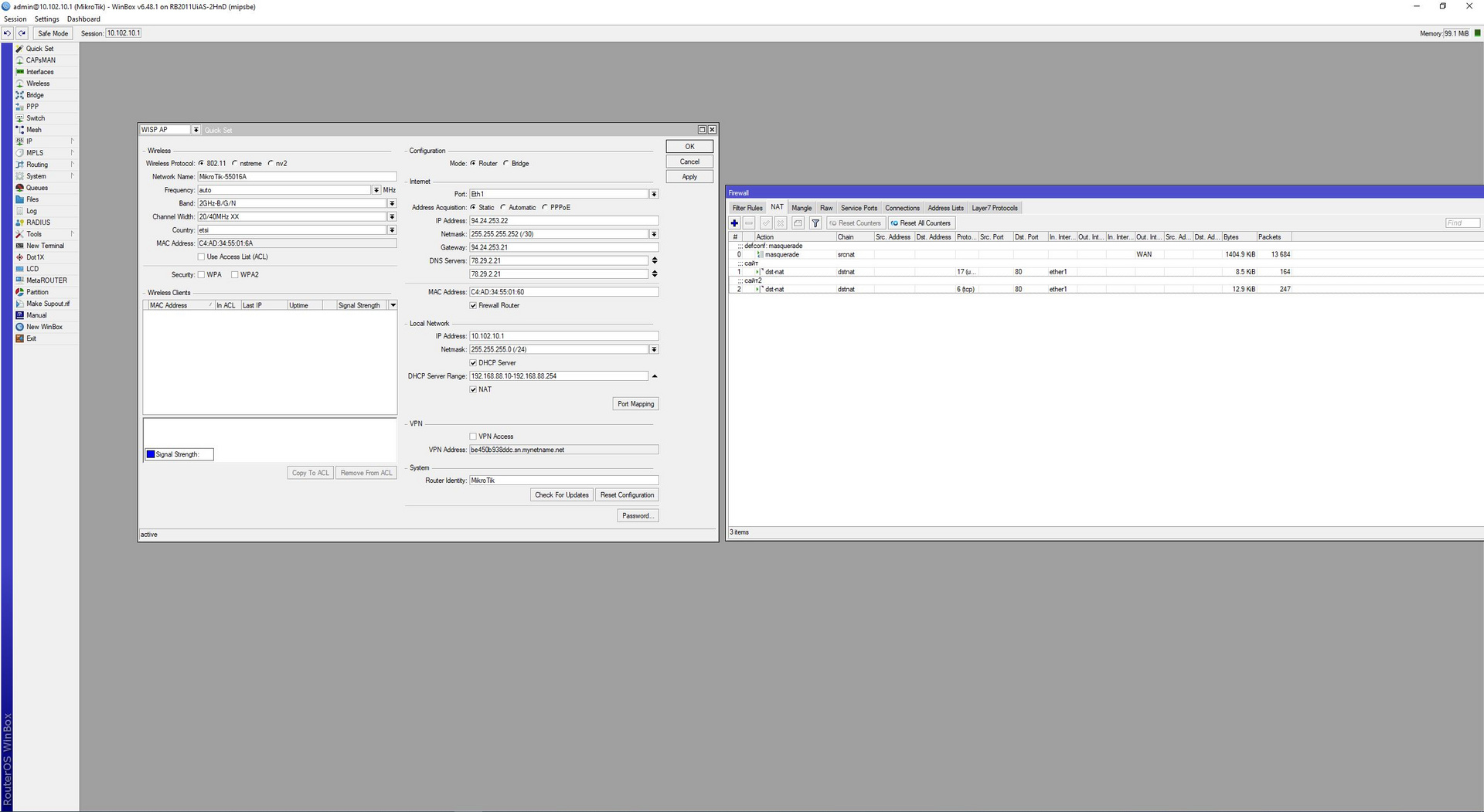Toggle Firewall Router checkbox

[473, 306]
